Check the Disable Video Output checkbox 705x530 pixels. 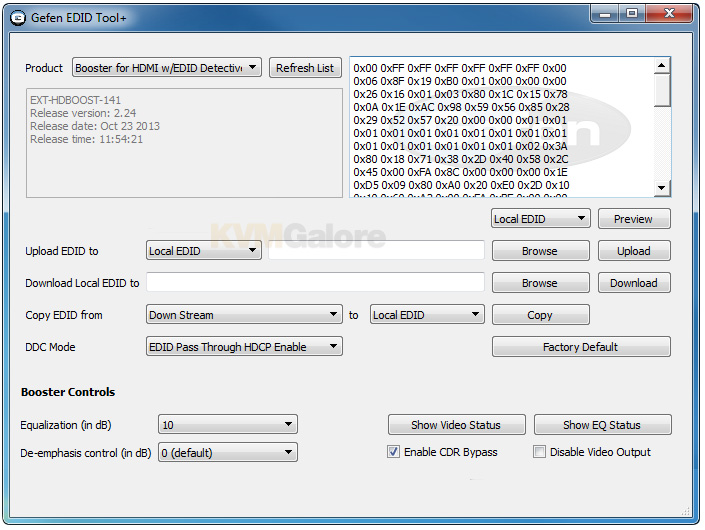[x=539, y=452]
